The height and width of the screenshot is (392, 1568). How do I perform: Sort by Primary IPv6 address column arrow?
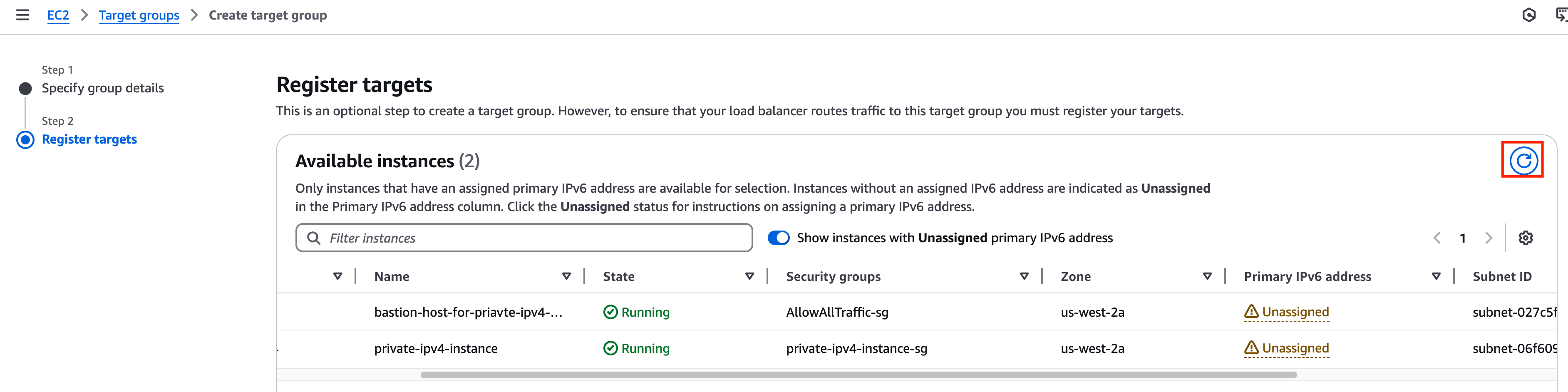click(x=1436, y=276)
